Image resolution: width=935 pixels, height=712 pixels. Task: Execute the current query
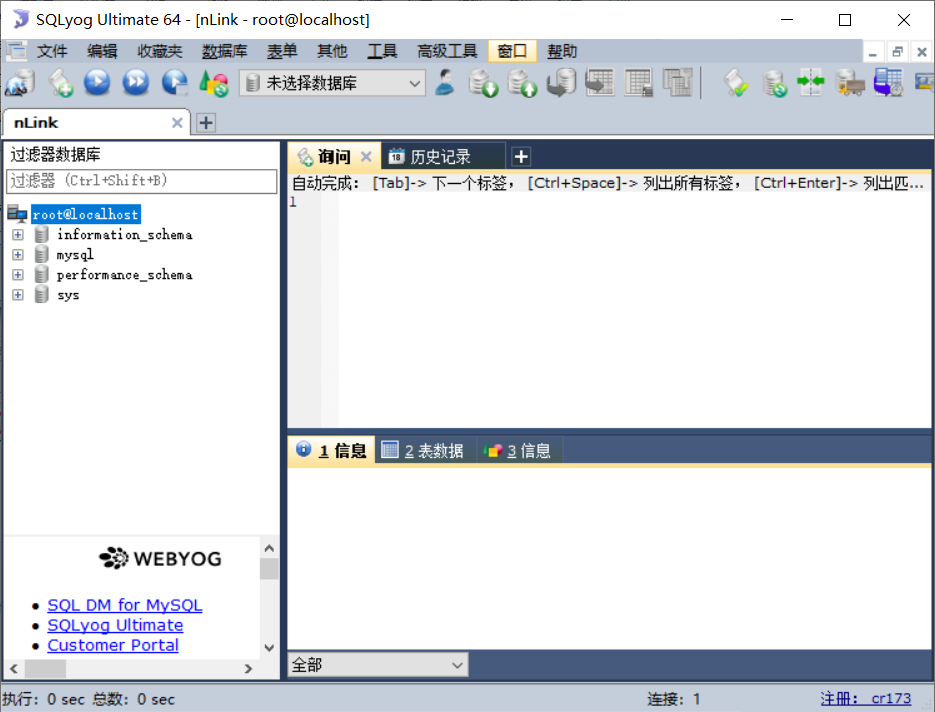click(97, 82)
